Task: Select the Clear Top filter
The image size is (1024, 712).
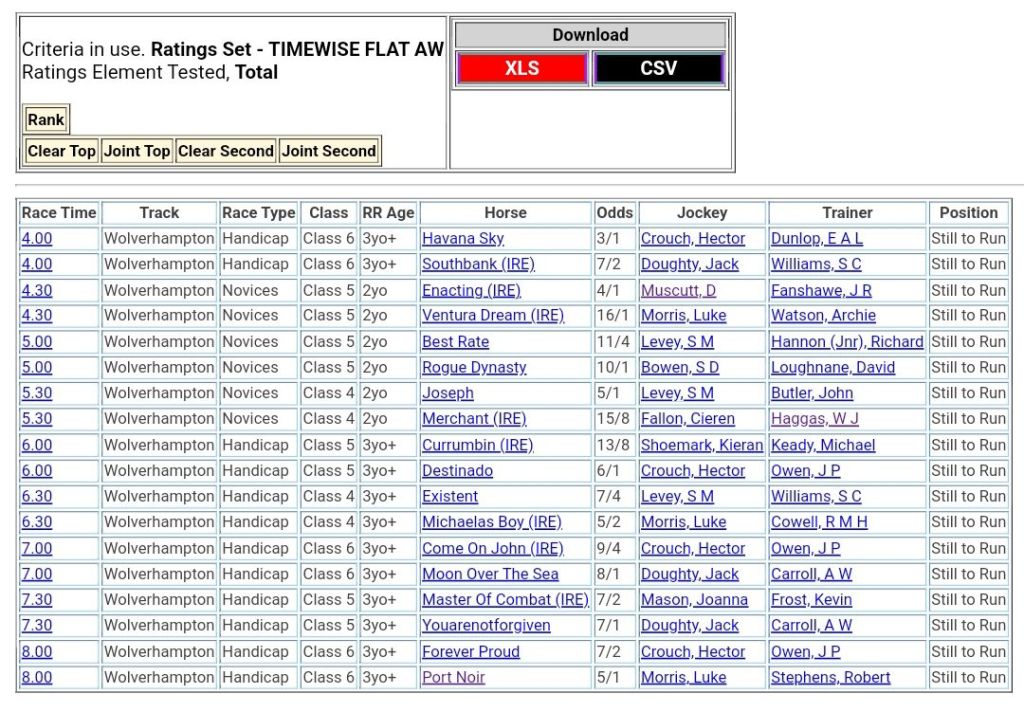Action: [x=61, y=151]
